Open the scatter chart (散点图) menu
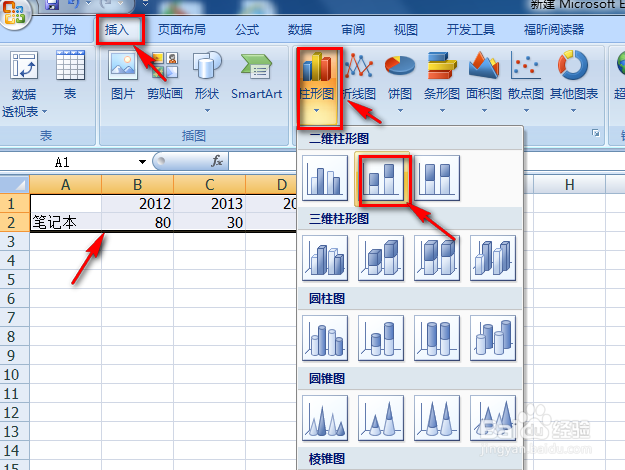The width and height of the screenshot is (625, 470). point(526,82)
